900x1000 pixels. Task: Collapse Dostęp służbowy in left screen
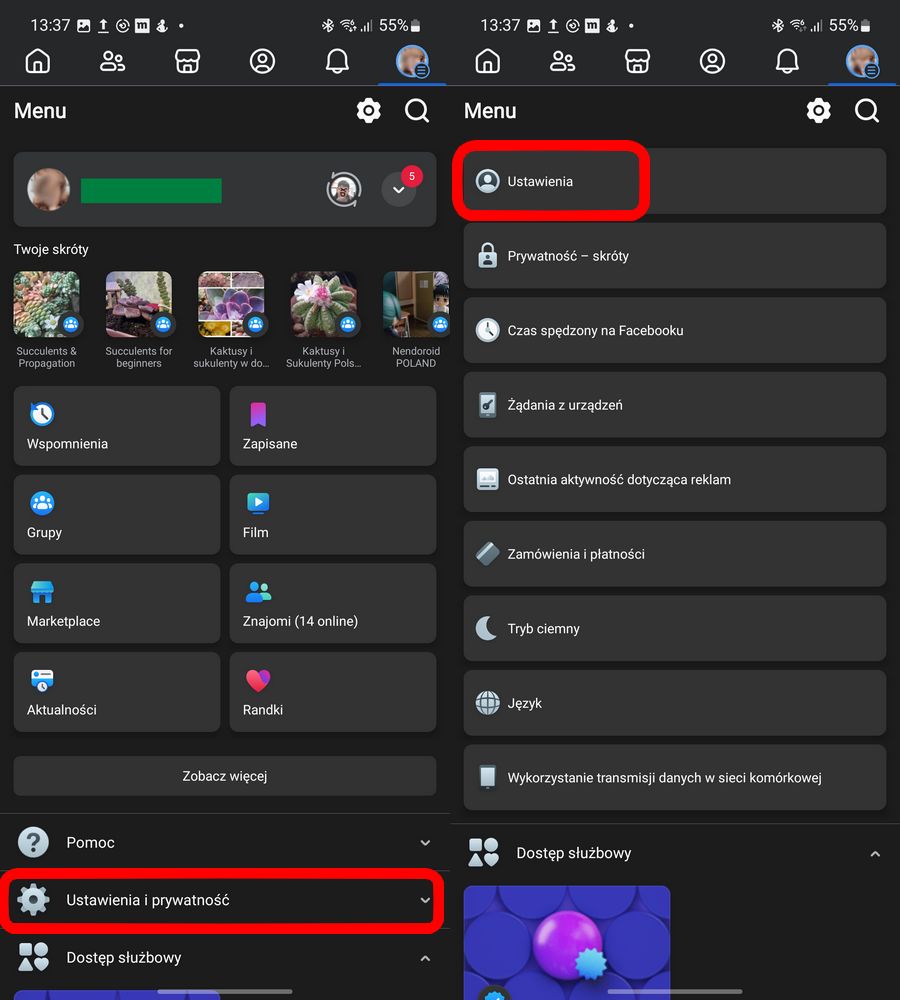(x=225, y=957)
